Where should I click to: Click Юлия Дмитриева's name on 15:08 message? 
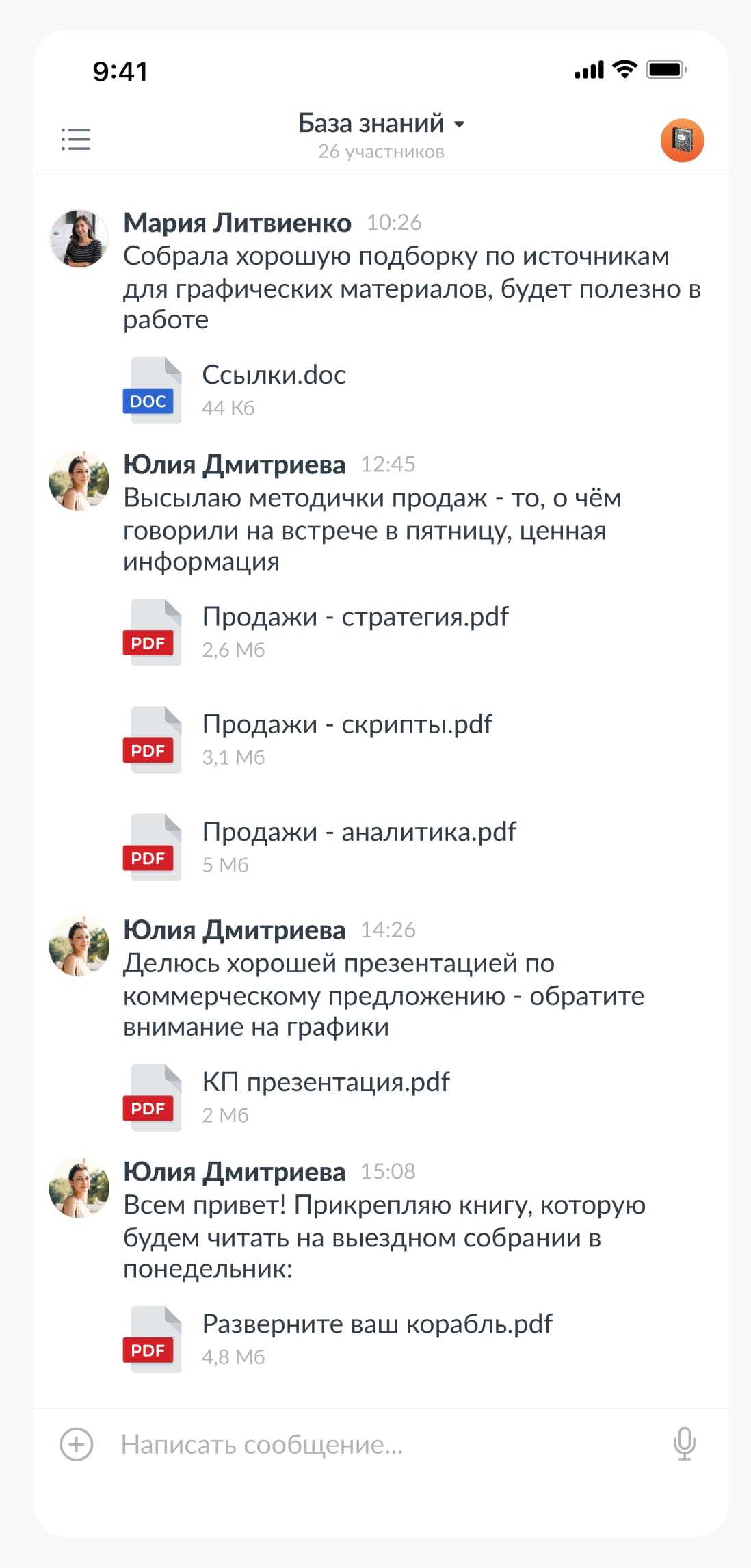[234, 1171]
